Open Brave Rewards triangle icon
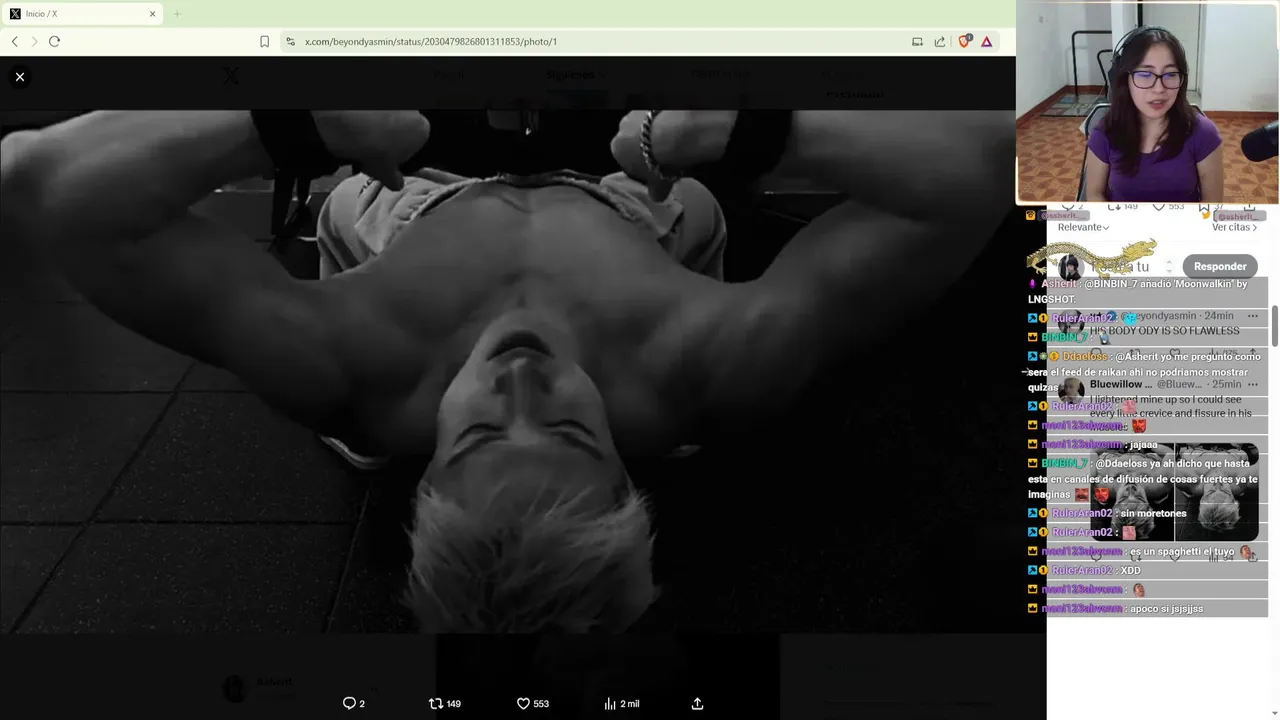1280x720 pixels. point(987,41)
